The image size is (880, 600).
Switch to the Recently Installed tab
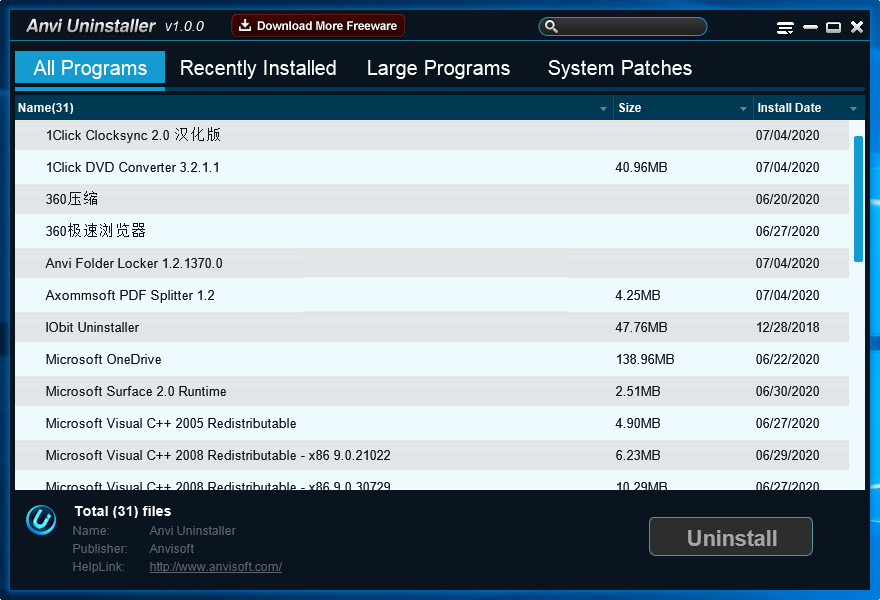point(258,68)
